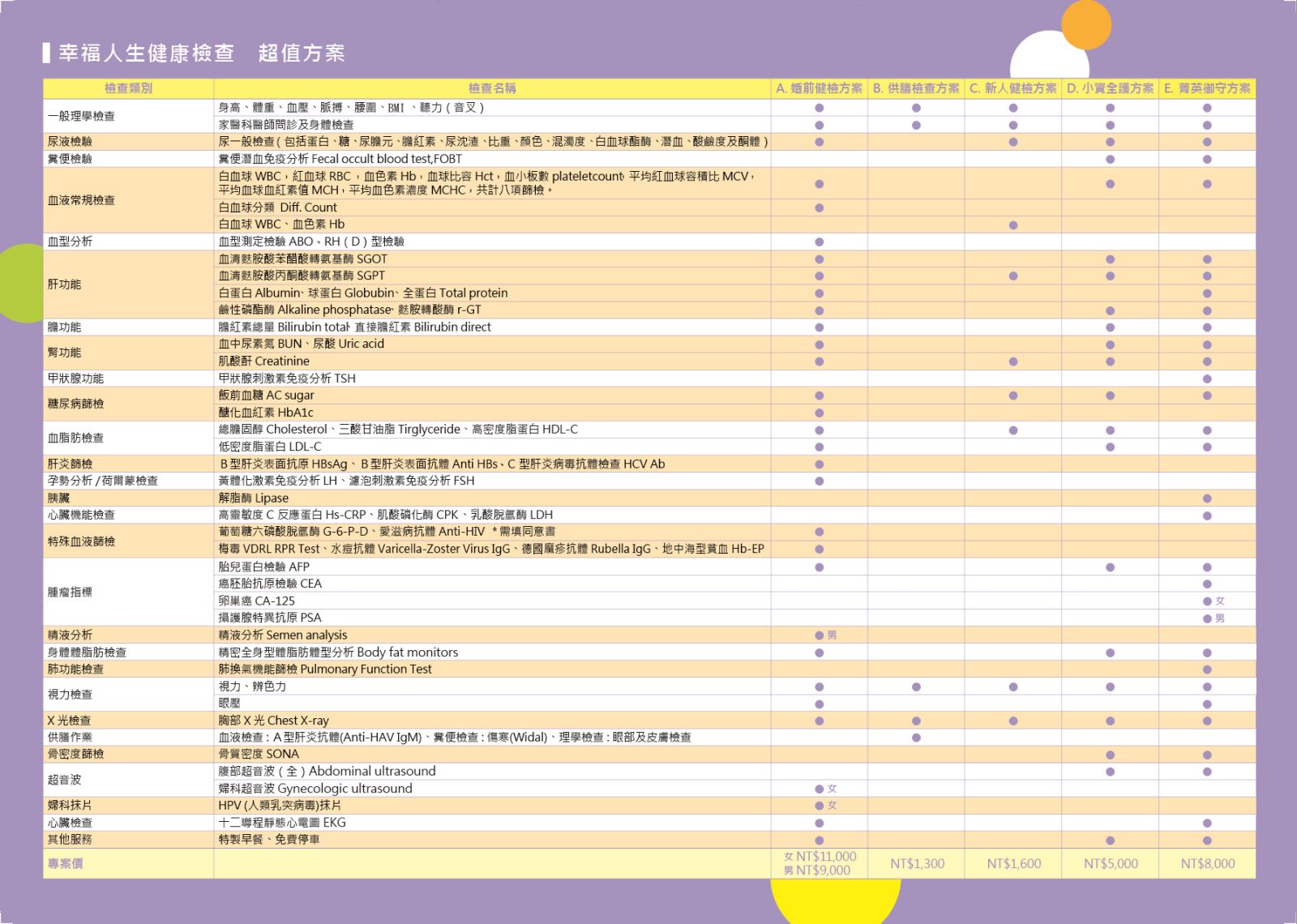Click the C. 新人健檢方案 column header
The width and height of the screenshot is (1297, 924).
[1013, 88]
